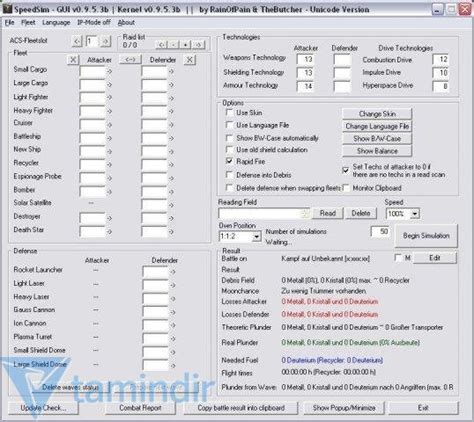The height and width of the screenshot is (422, 474).
Task: Enable the Use Skin option
Action: (x=229, y=113)
